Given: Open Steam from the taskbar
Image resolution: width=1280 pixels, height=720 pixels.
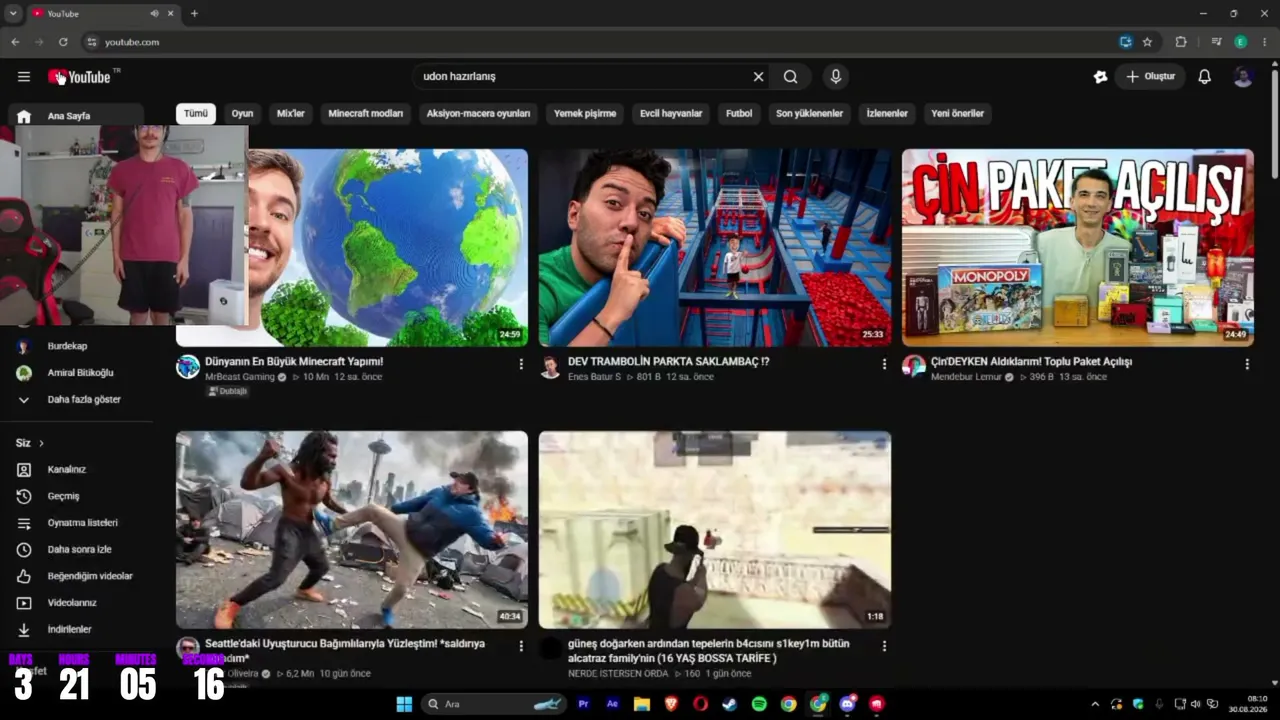Looking at the screenshot, I should tap(730, 704).
